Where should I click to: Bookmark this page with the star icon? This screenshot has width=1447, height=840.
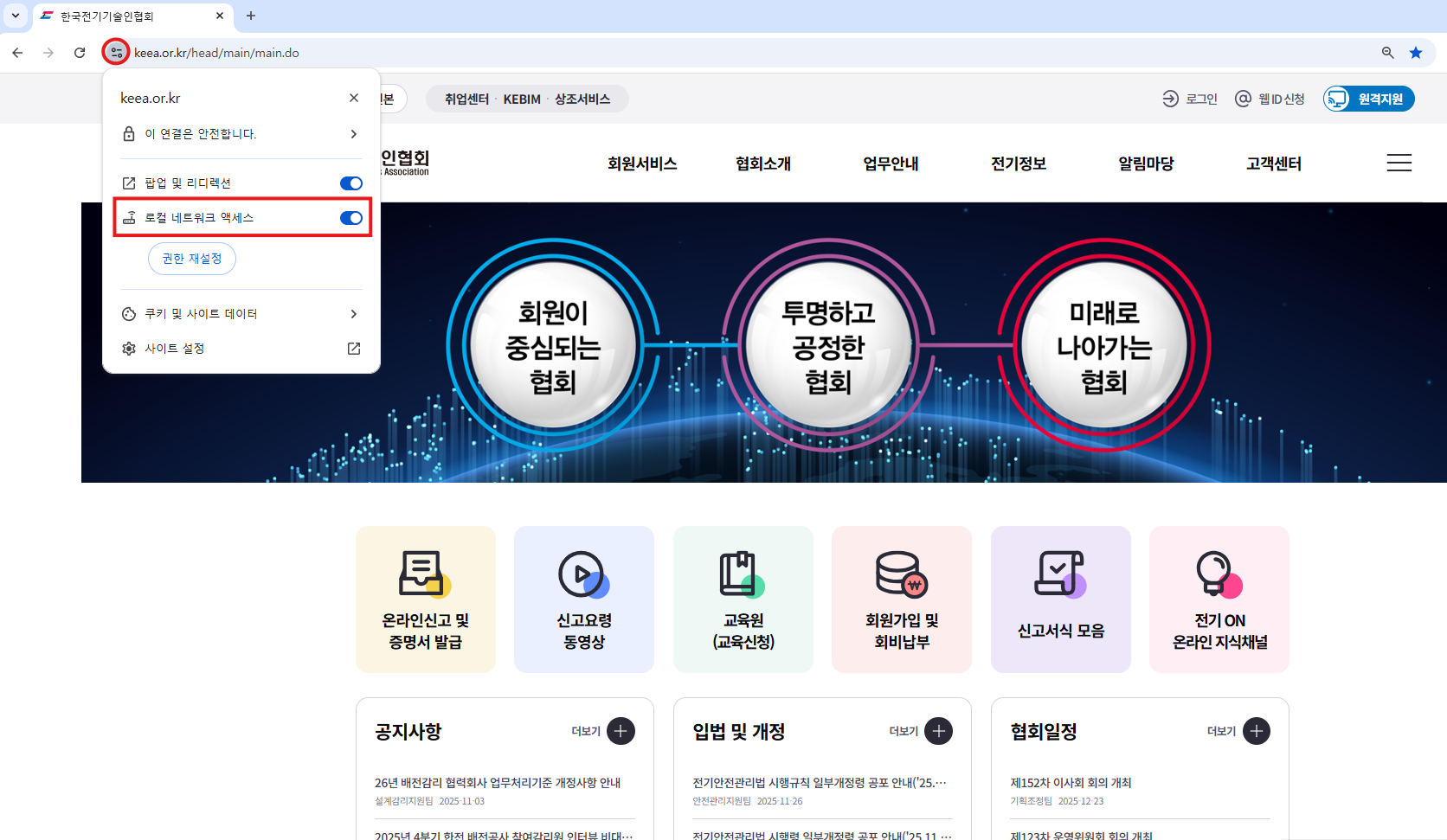pyautogui.click(x=1416, y=53)
